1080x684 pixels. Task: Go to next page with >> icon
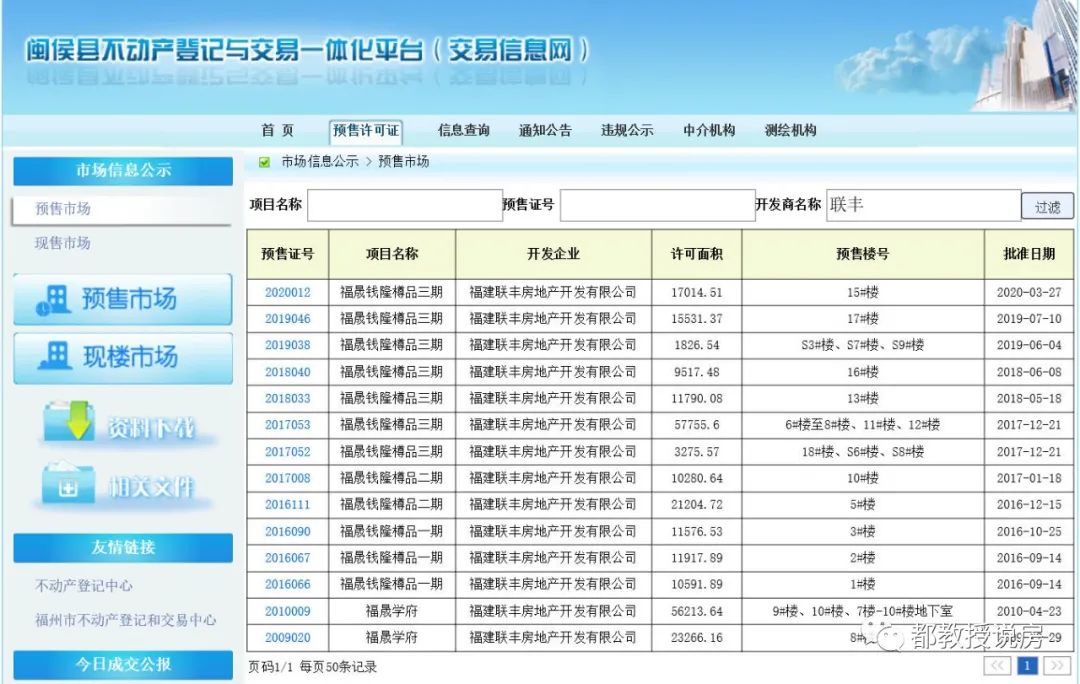coord(1055,664)
